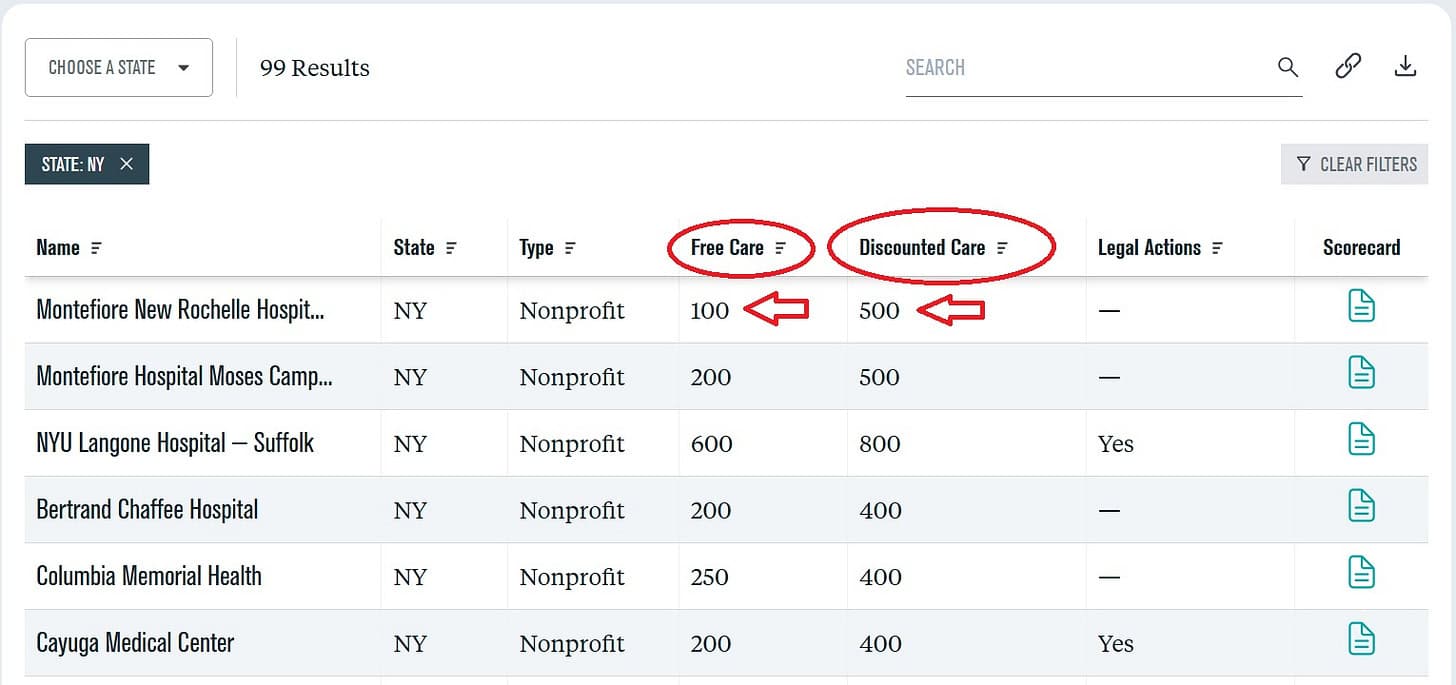The image size is (1456, 685).
Task: Open the Choose a State dropdown
Action: [x=119, y=68]
